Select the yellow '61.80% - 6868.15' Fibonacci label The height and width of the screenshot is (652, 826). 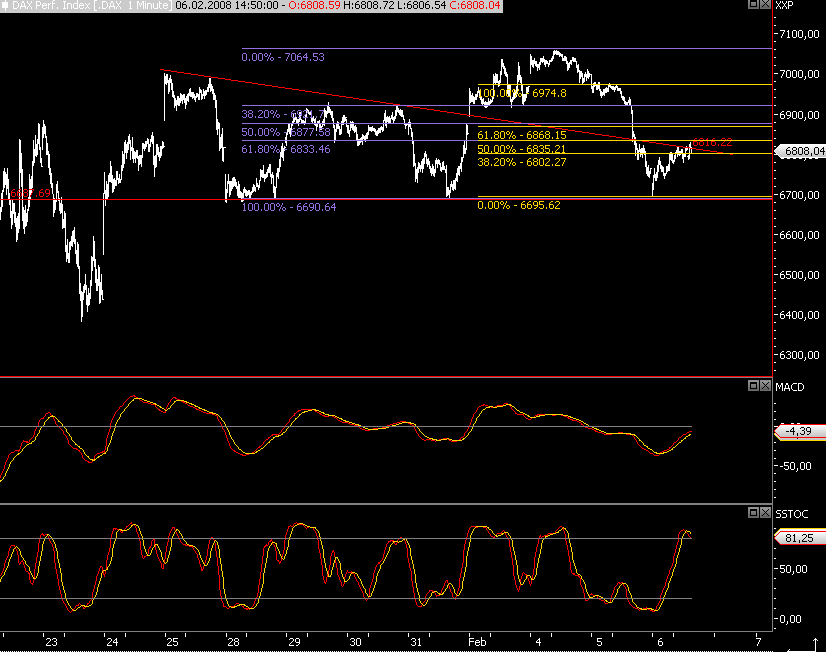522,135
